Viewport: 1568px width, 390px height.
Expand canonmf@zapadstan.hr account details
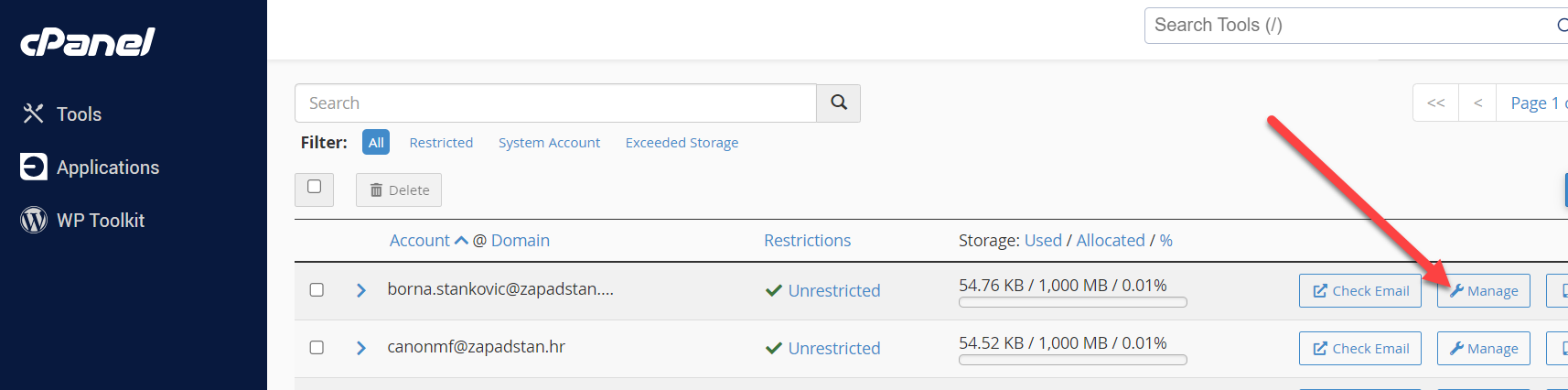tap(360, 348)
